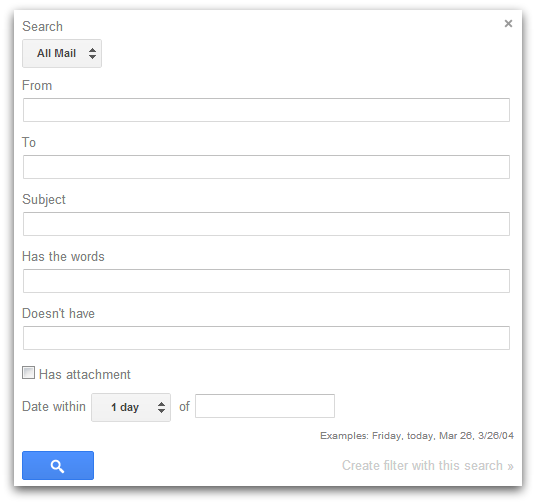
Task: Focus the From text field
Action: pyautogui.click(x=266, y=110)
